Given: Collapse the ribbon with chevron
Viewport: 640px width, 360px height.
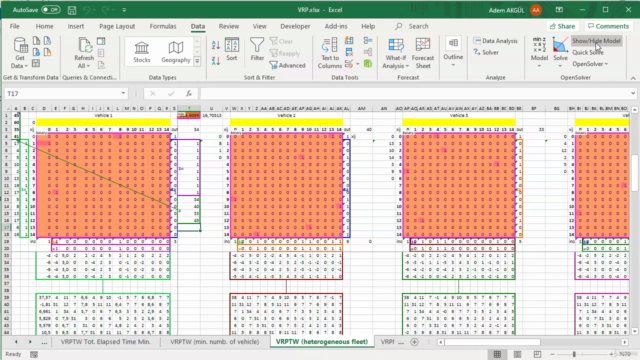Looking at the screenshot, I should (x=633, y=78).
